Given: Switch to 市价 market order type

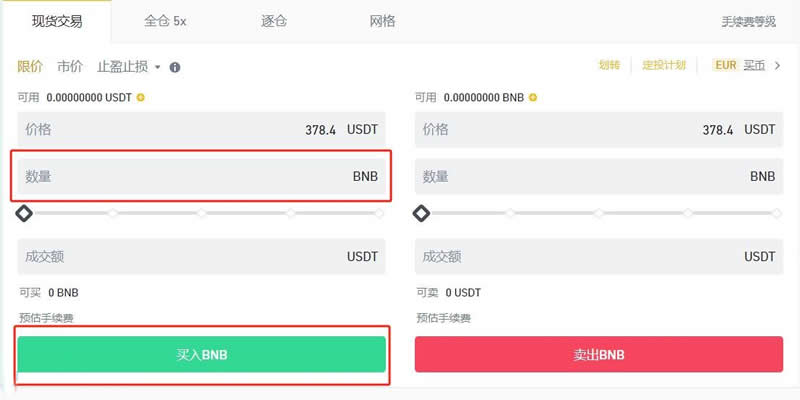Looking at the screenshot, I should pyautogui.click(x=70, y=67).
